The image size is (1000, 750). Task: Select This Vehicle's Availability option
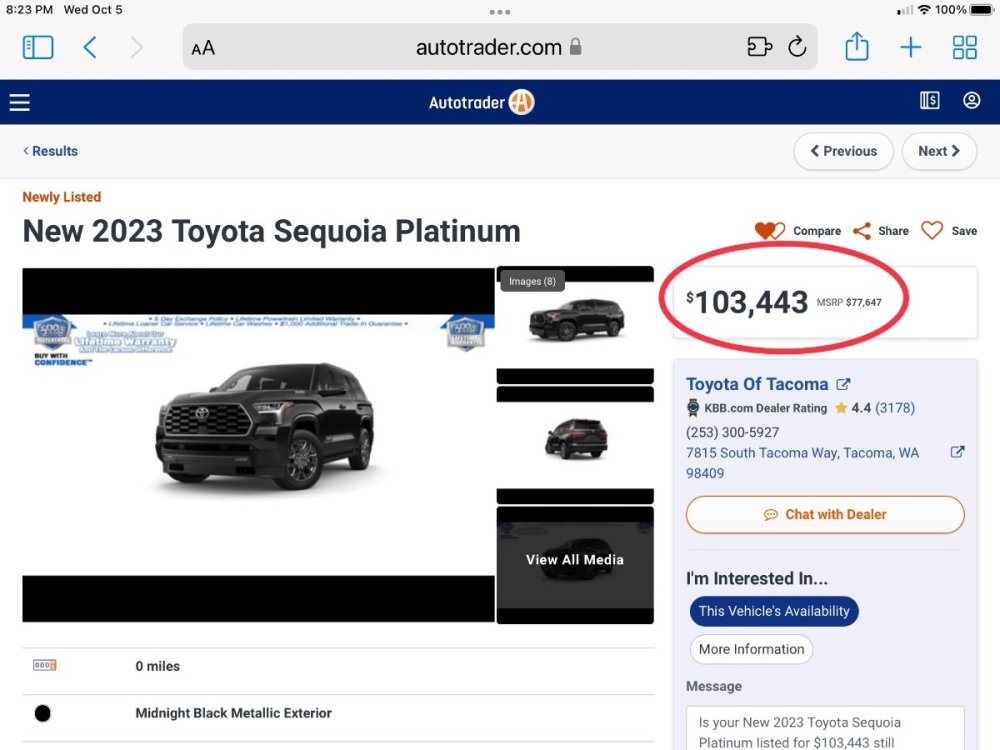pos(773,611)
